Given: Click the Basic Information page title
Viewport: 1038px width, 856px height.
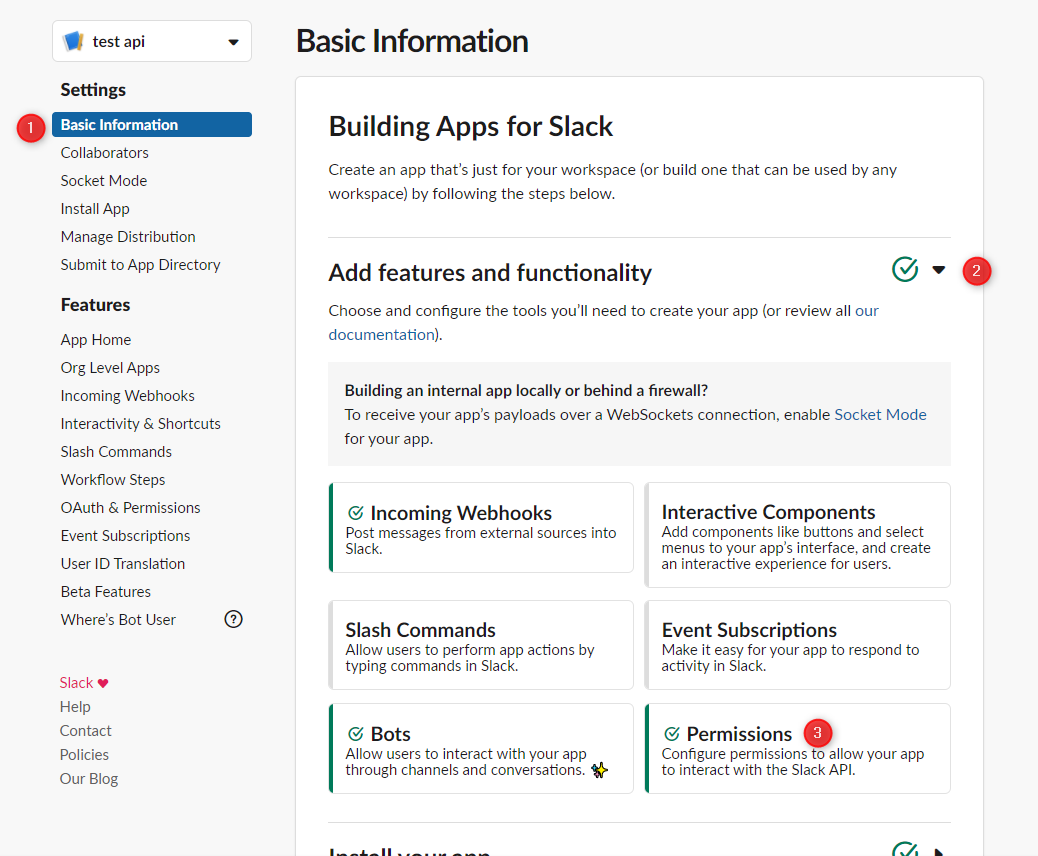Looking at the screenshot, I should coord(412,41).
